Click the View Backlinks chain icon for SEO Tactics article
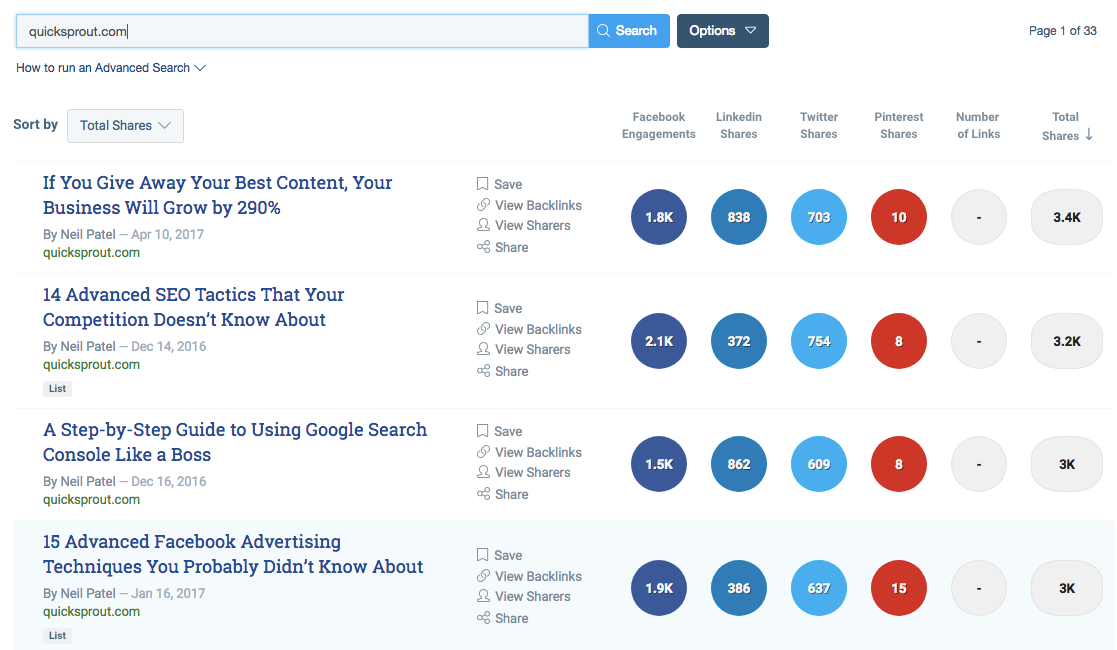The height and width of the screenshot is (650, 1117). click(x=483, y=329)
